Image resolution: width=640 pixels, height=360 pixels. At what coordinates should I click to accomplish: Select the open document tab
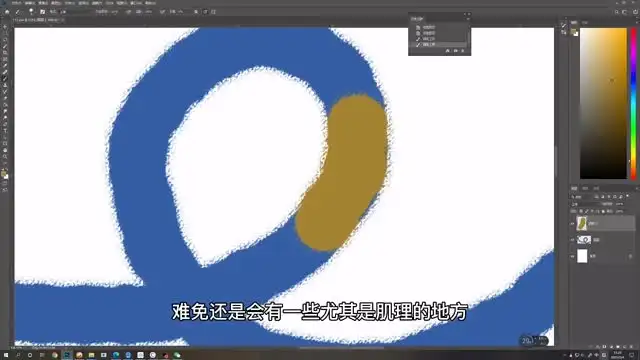[x=39, y=20]
